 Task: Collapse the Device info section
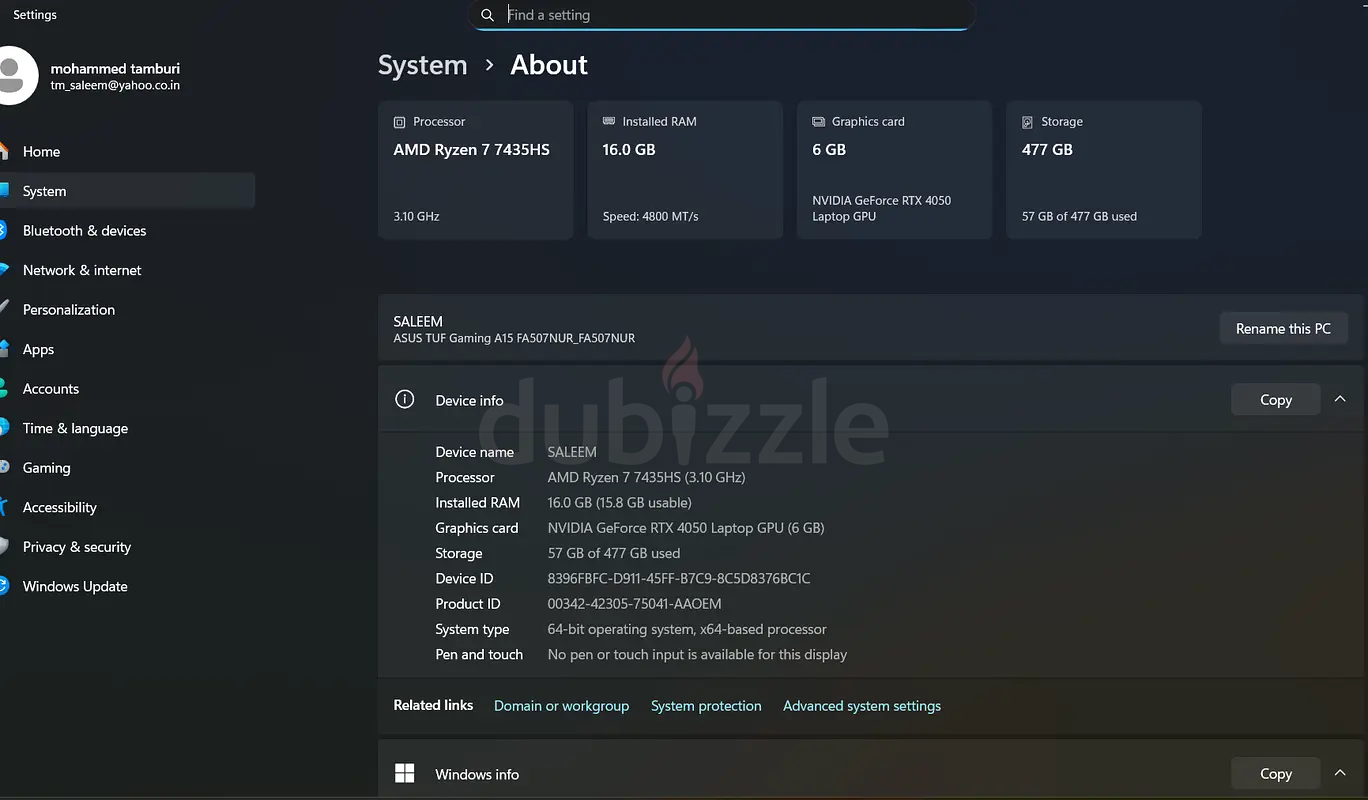click(1340, 400)
